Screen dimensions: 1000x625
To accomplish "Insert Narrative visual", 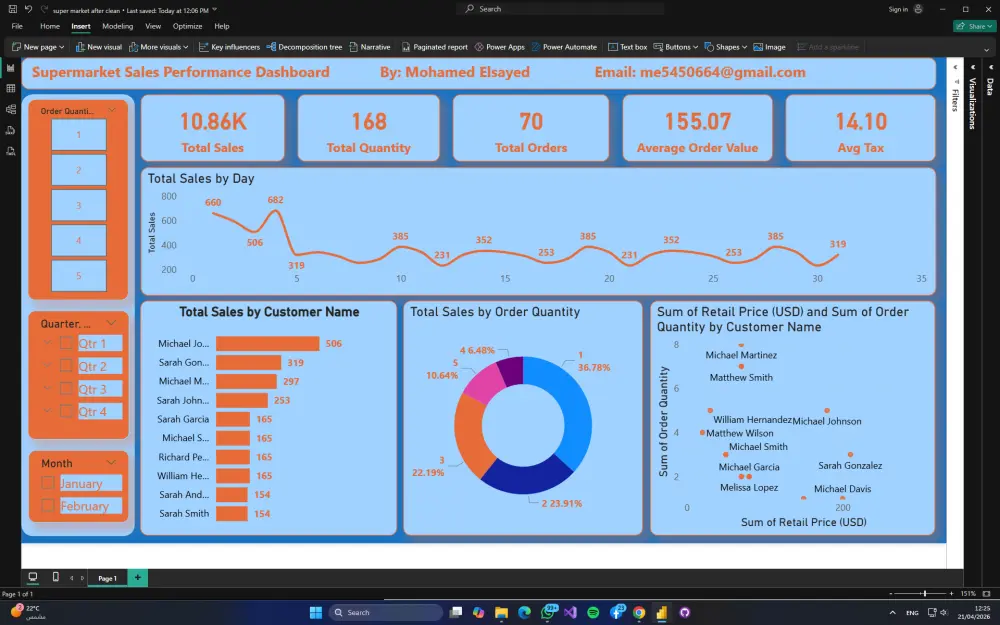I will [x=369, y=47].
